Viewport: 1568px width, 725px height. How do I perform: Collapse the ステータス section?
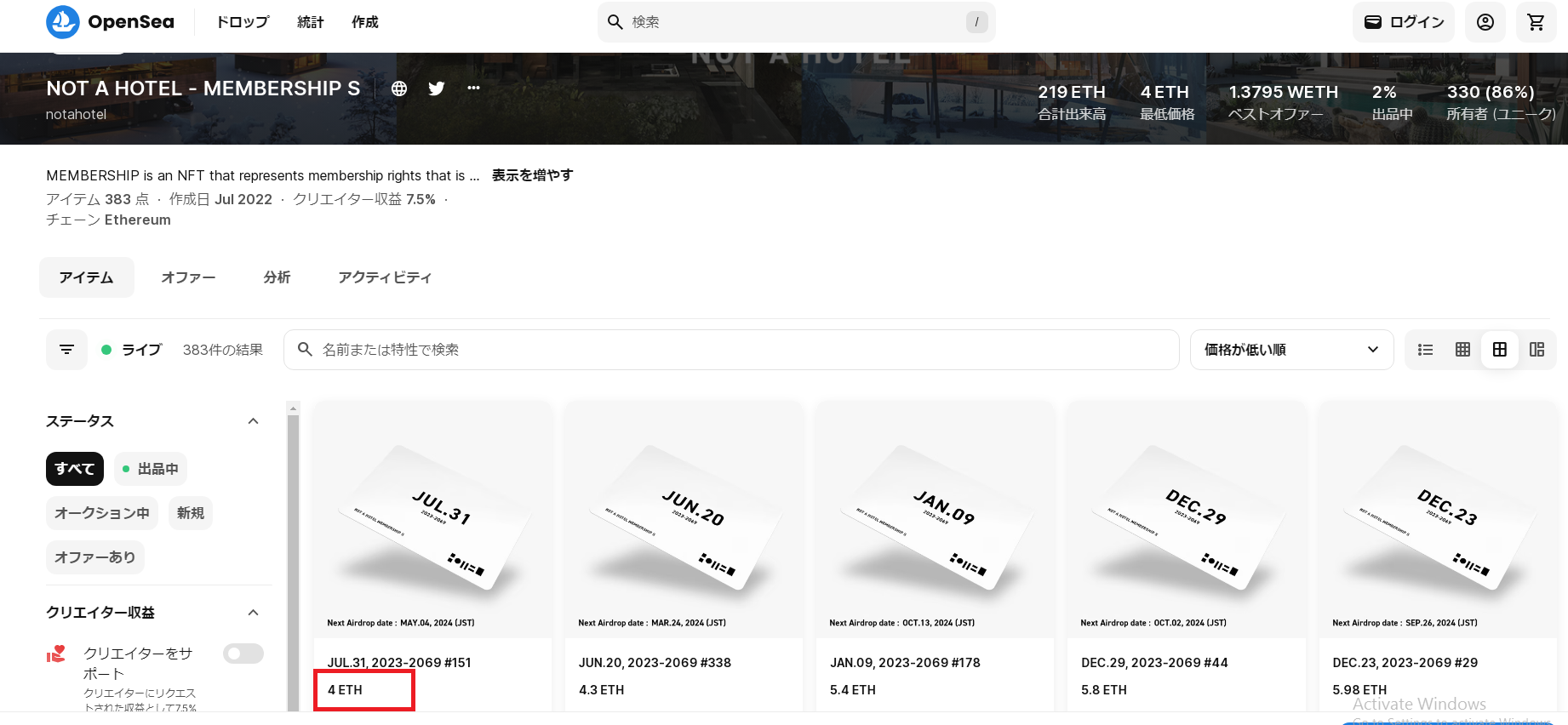coord(253,421)
